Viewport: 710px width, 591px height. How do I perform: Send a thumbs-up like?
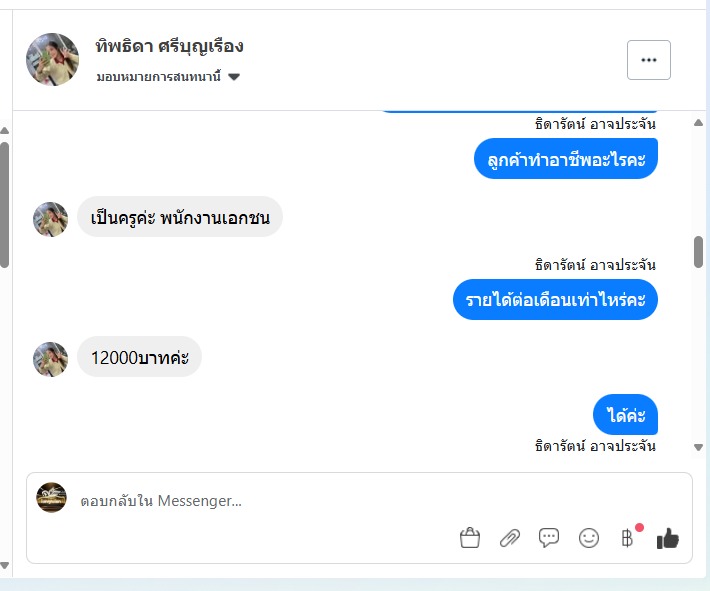click(x=668, y=538)
